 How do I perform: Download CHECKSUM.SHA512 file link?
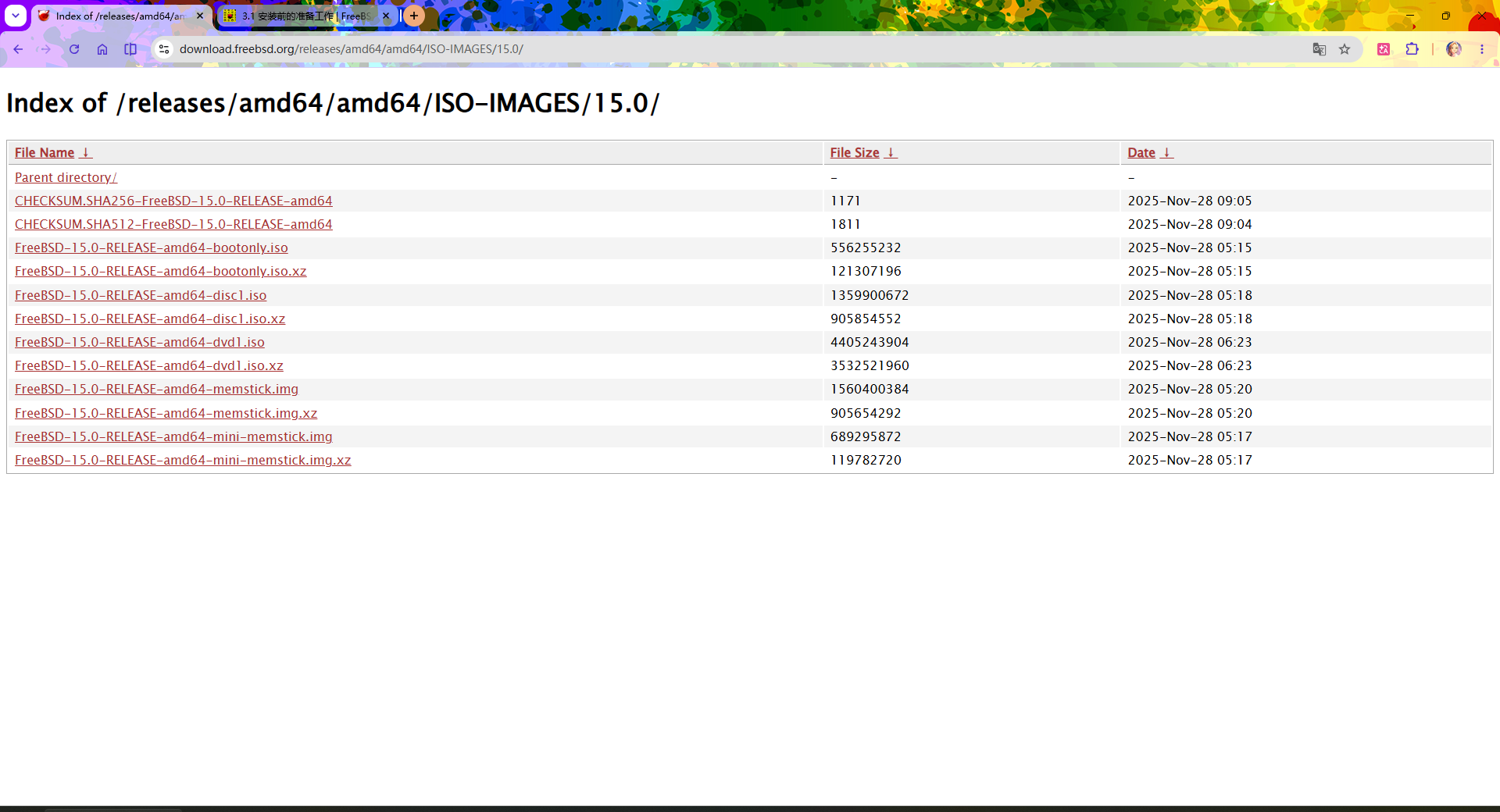(x=173, y=225)
